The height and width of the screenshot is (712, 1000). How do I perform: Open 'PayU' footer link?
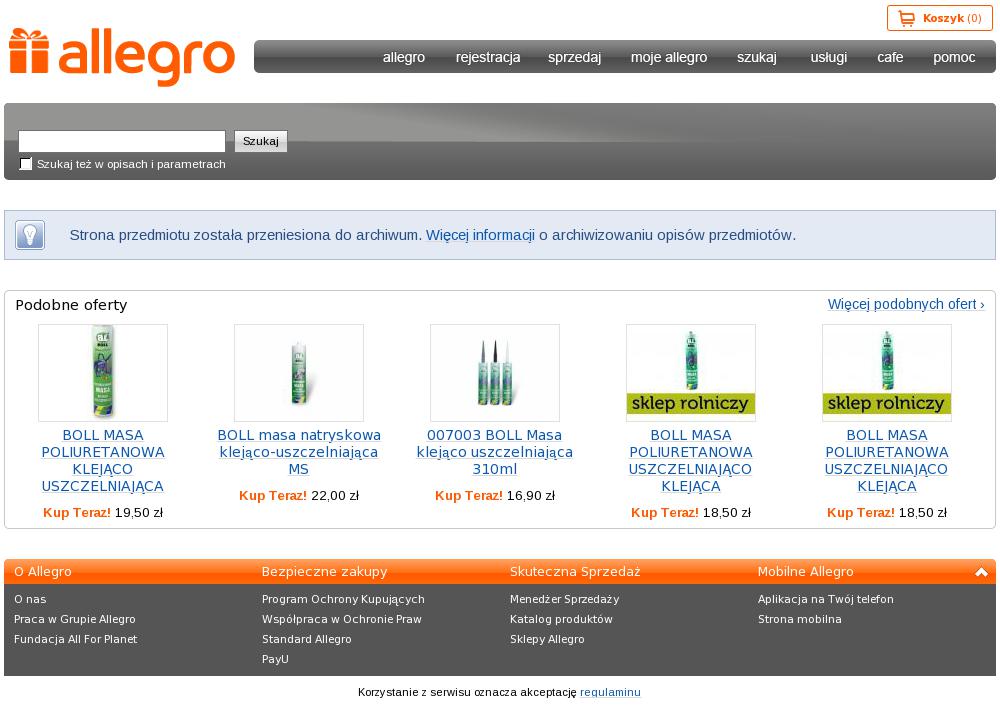click(x=276, y=659)
